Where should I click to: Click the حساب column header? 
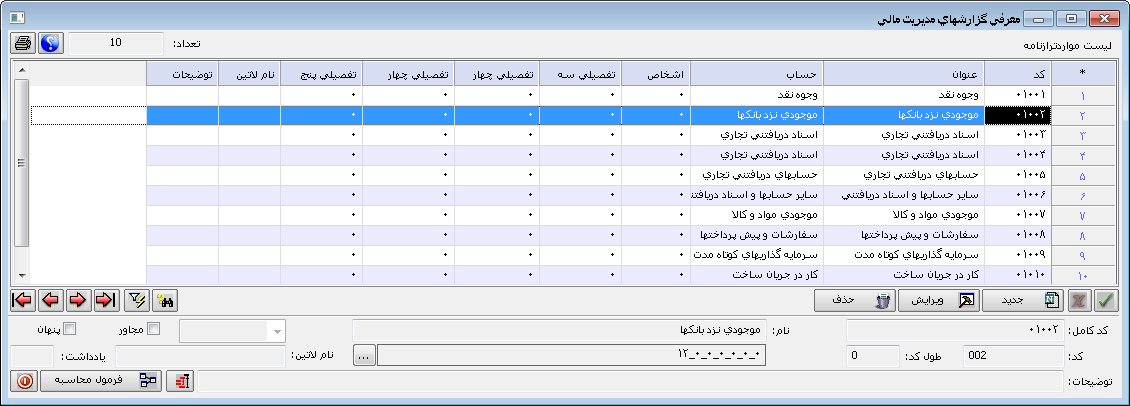click(757, 73)
